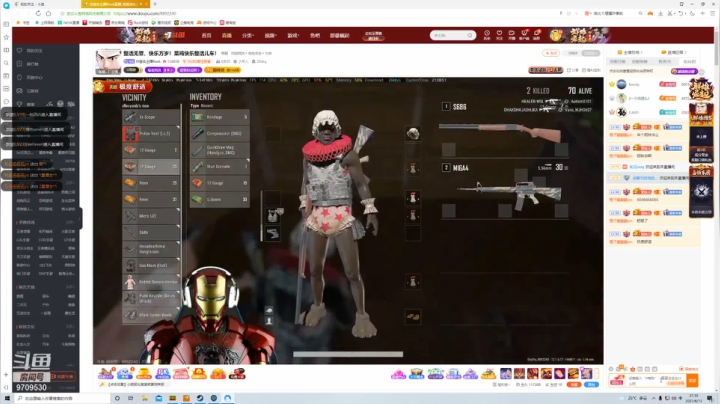Click the Windows taskbar search box
Viewport: 720px width, 404px height.
[x=62, y=398]
